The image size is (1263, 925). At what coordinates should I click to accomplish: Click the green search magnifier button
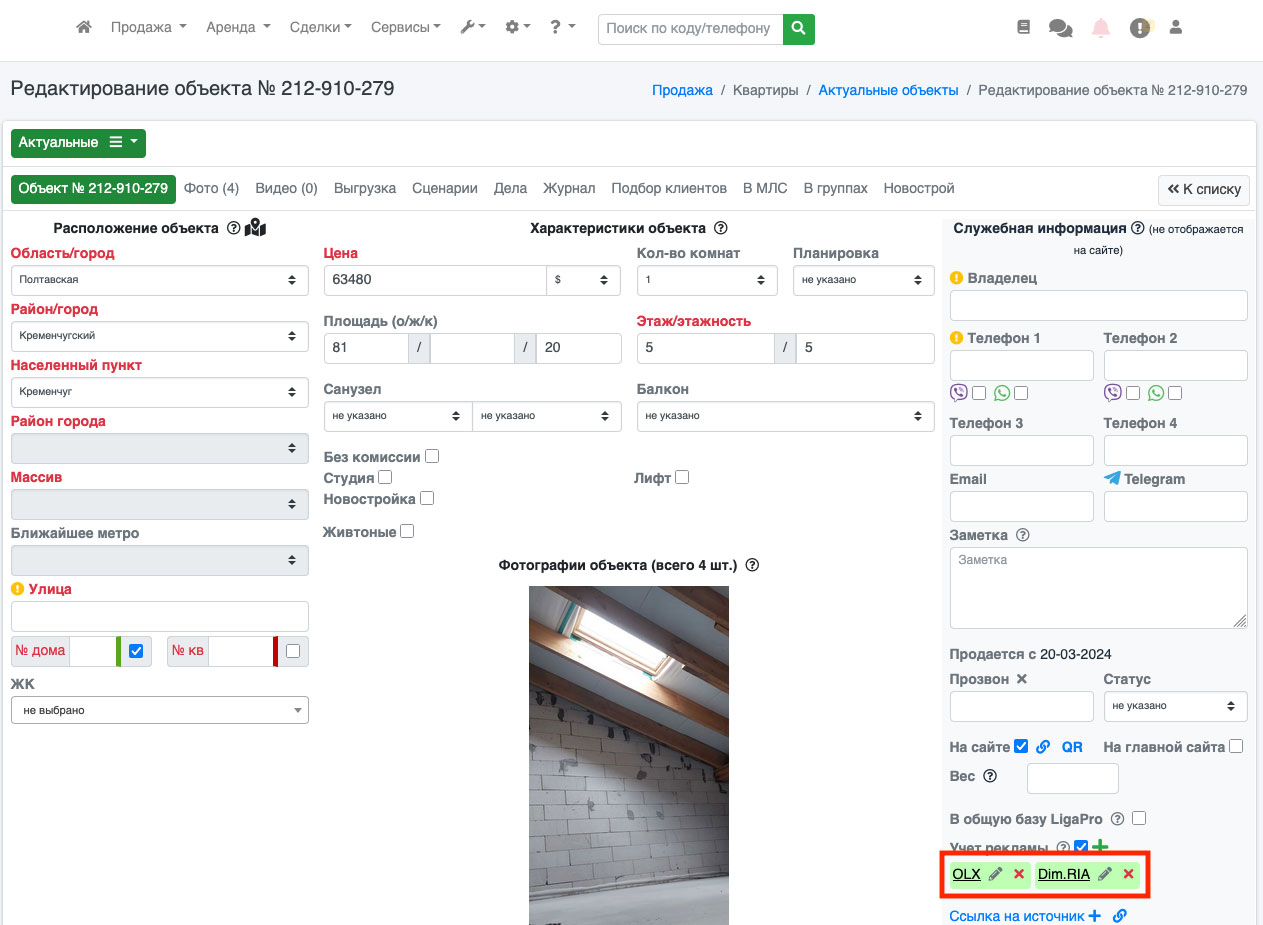click(x=798, y=28)
